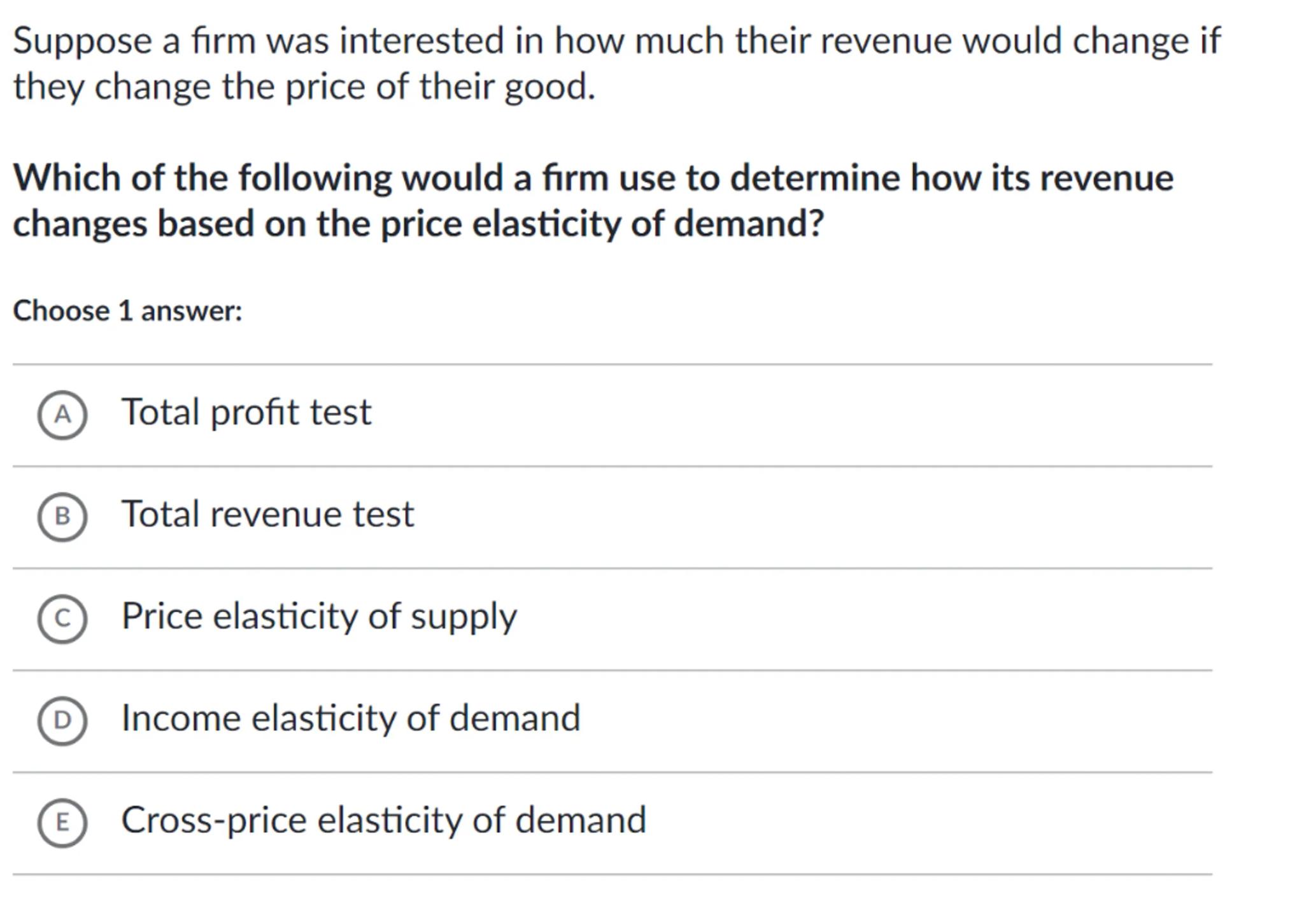
Task: Select the circled D radio button
Action: click(x=62, y=720)
